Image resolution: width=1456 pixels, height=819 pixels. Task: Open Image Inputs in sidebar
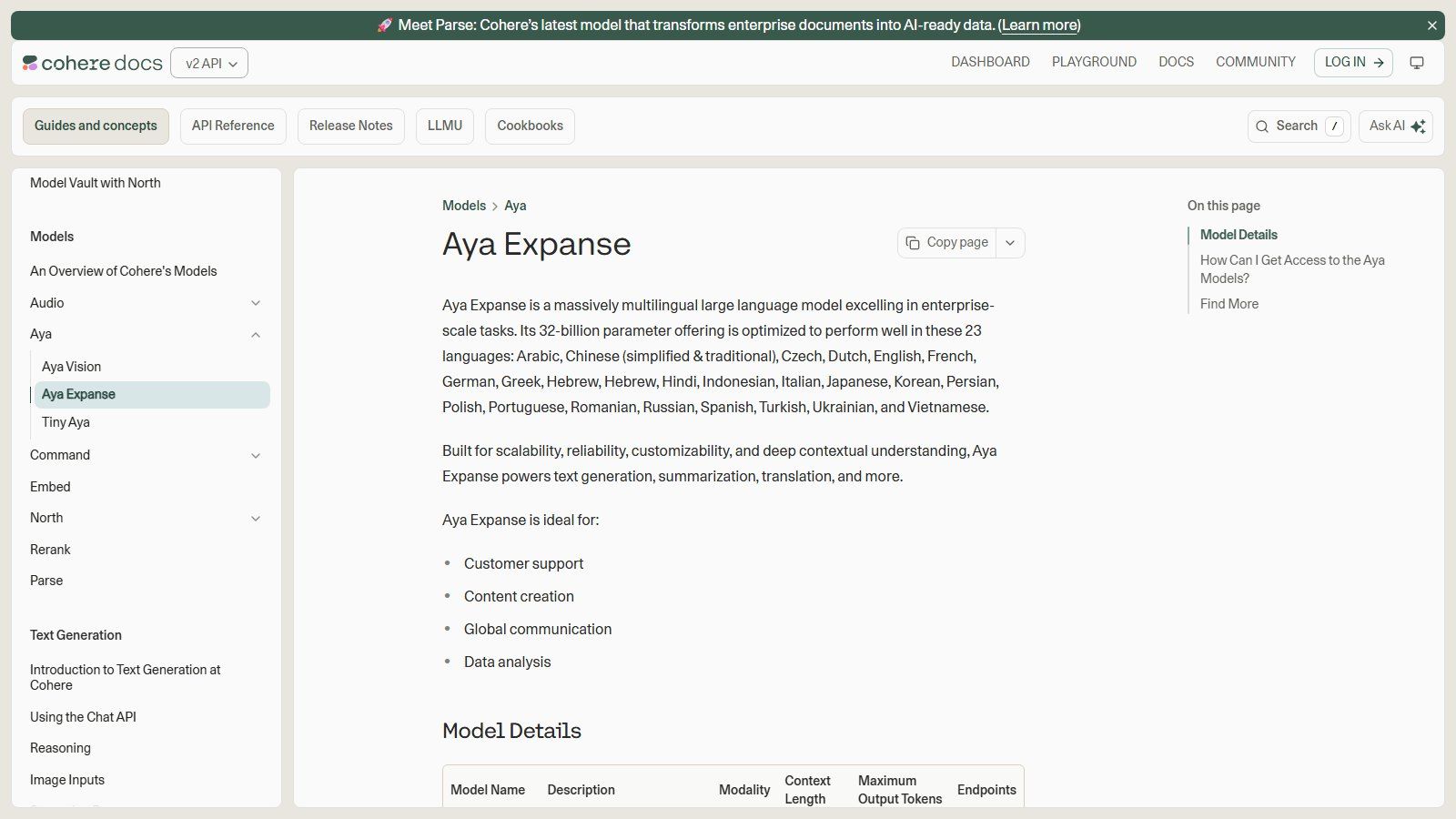(x=67, y=780)
